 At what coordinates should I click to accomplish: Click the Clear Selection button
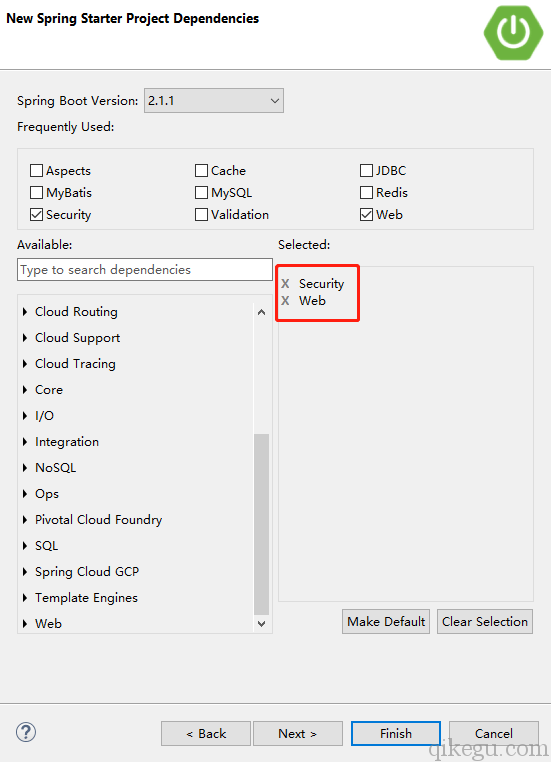click(485, 622)
